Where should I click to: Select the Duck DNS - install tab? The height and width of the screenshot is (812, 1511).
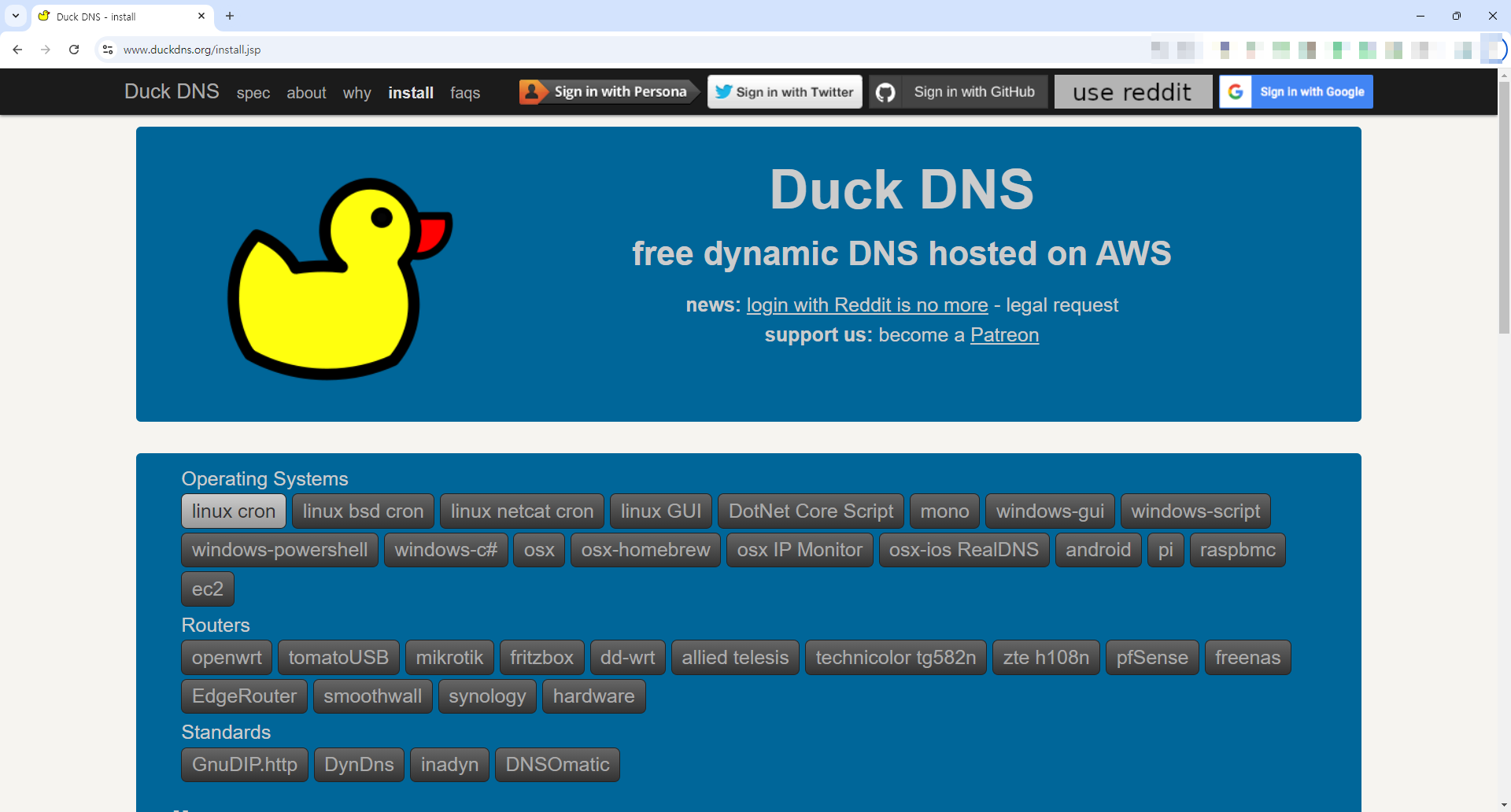coord(122,17)
